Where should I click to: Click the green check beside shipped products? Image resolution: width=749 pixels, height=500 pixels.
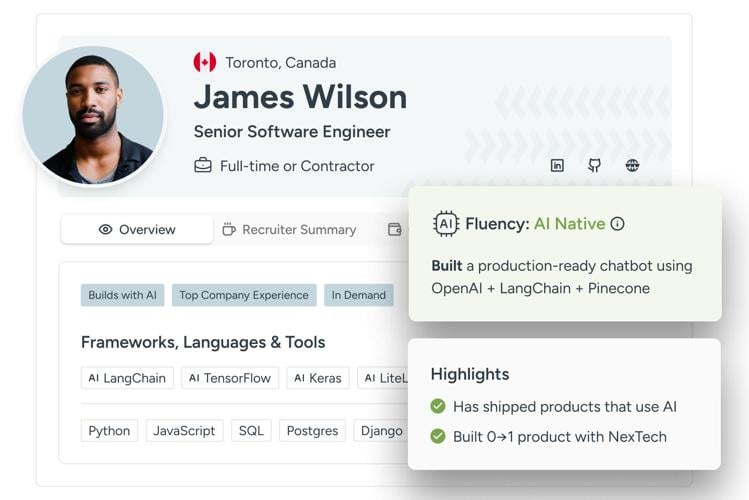click(438, 407)
